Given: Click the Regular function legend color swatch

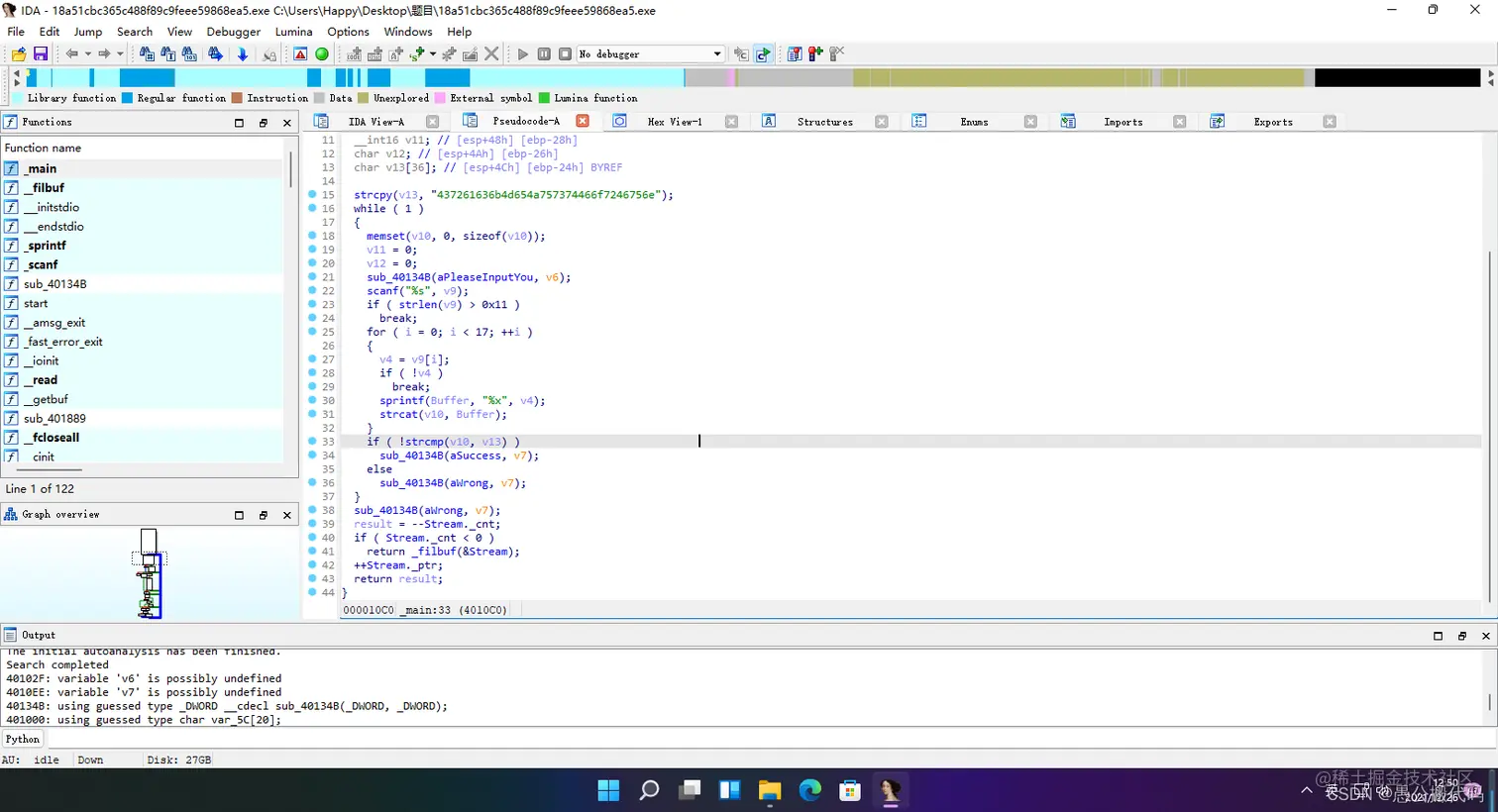Looking at the screenshot, I should 127,98.
